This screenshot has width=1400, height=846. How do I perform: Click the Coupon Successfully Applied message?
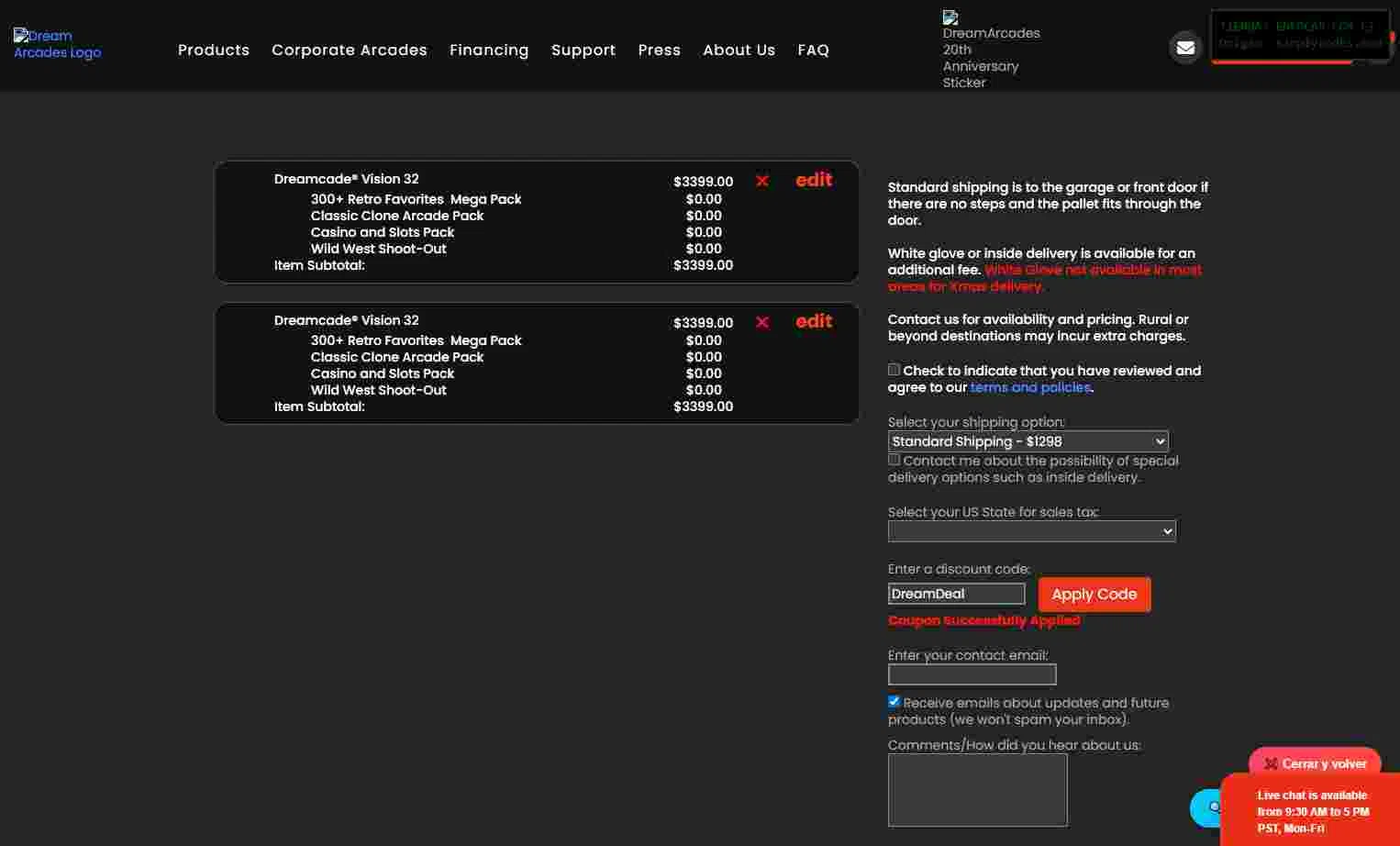[x=983, y=620]
